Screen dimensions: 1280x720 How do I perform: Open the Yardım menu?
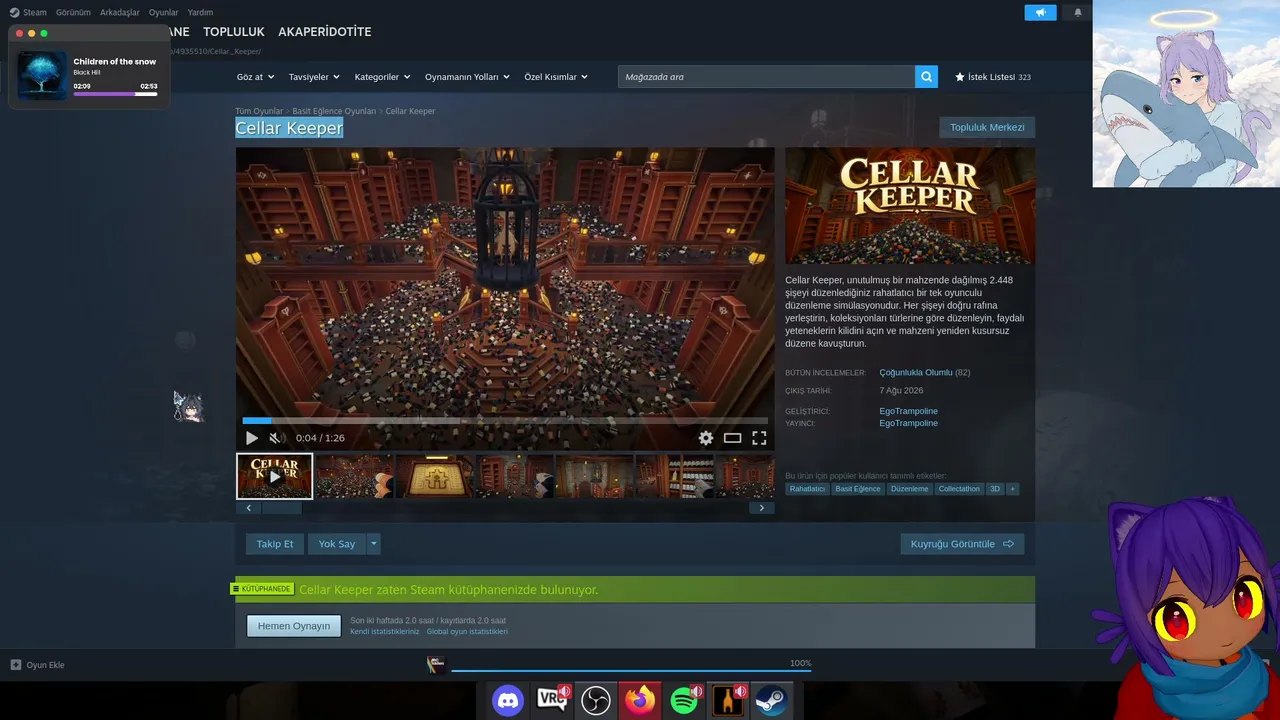[200, 13]
